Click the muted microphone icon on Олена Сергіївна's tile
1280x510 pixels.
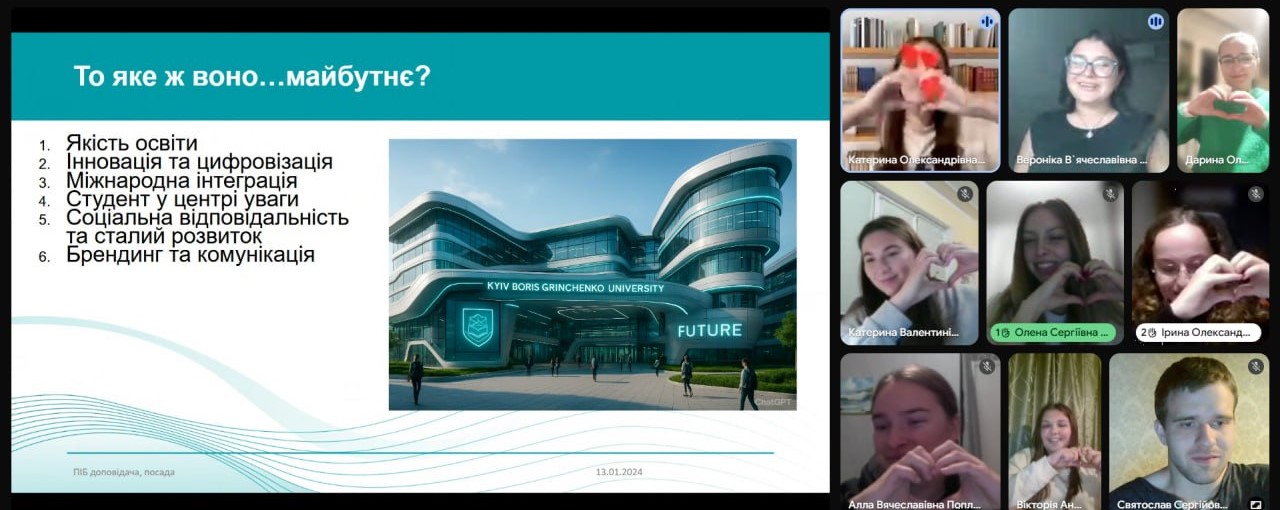click(1110, 194)
